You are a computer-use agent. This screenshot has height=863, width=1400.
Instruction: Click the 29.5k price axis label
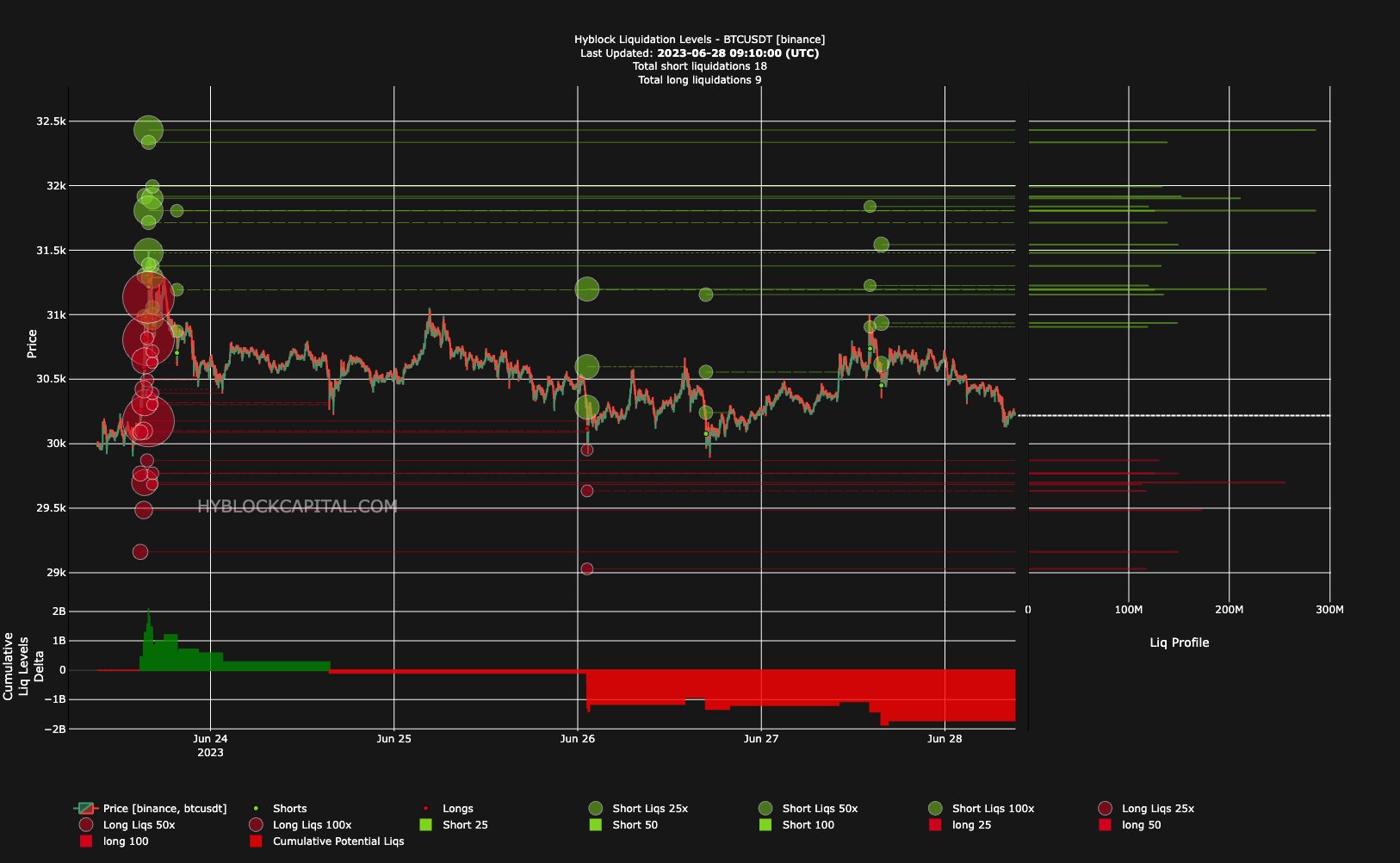[x=51, y=508]
